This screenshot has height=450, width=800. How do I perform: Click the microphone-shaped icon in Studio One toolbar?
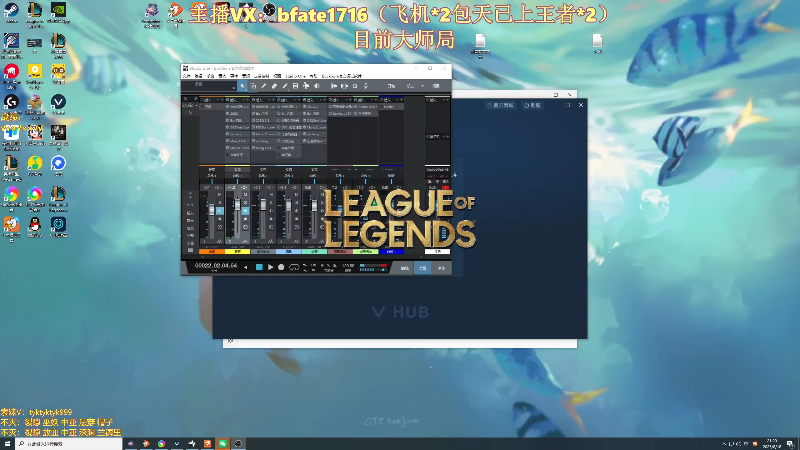[x=366, y=86]
